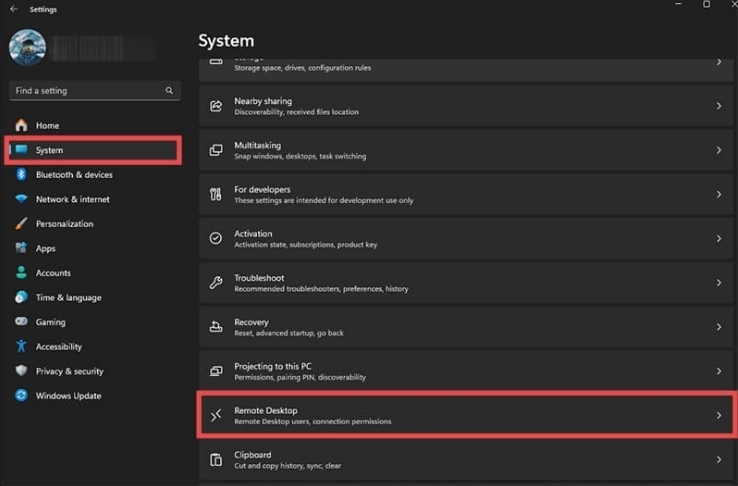
Task: Click "Snap windows, desktops, task switching" text
Action: pyautogui.click(x=300, y=156)
